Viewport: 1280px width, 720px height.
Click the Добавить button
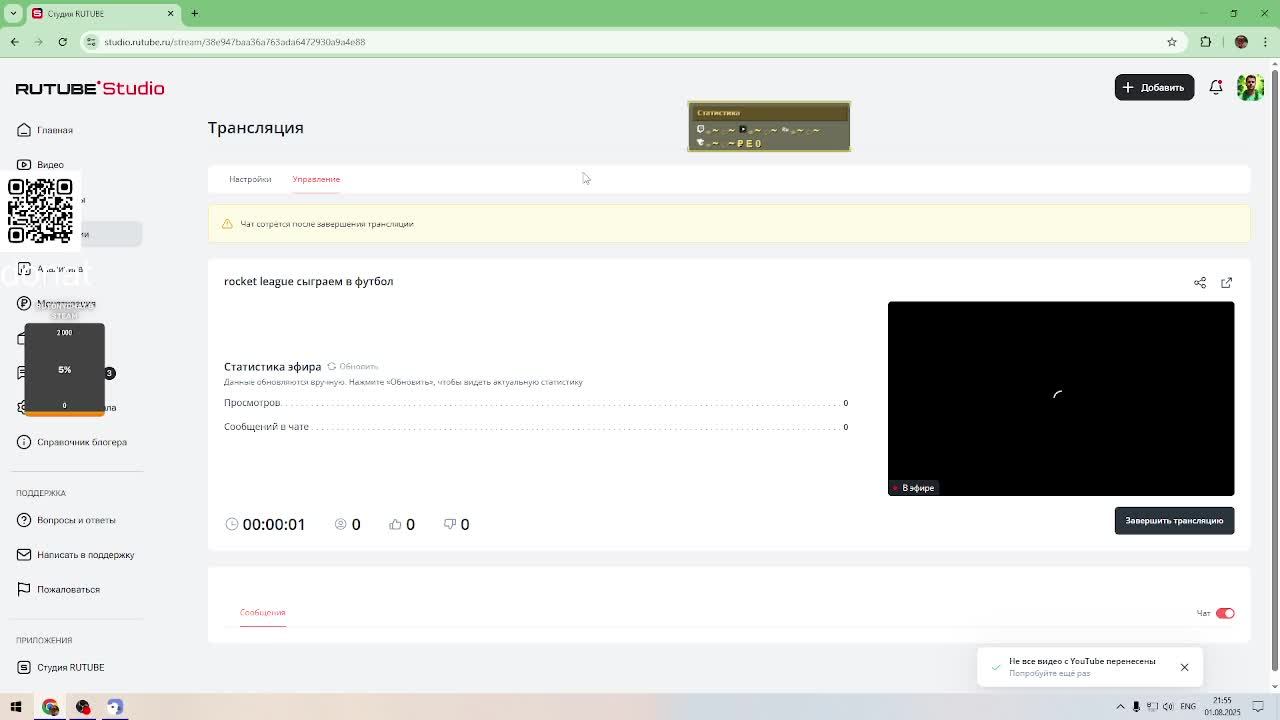pos(1154,87)
